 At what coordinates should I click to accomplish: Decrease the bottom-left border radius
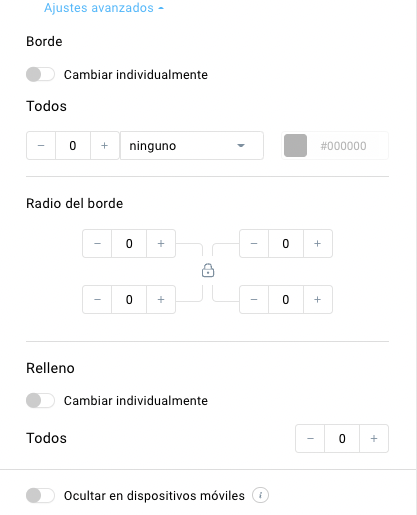pyautogui.click(x=97, y=300)
